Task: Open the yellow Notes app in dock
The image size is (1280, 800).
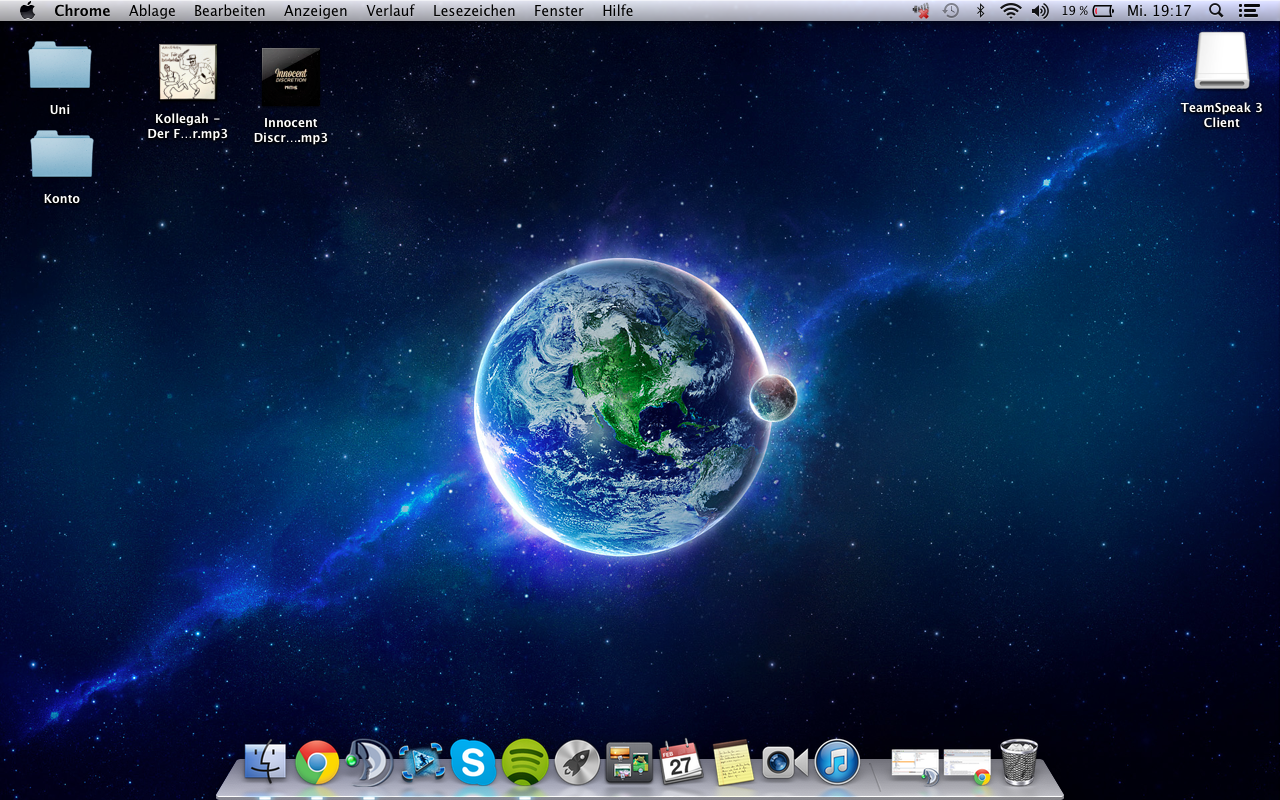Action: point(733,762)
